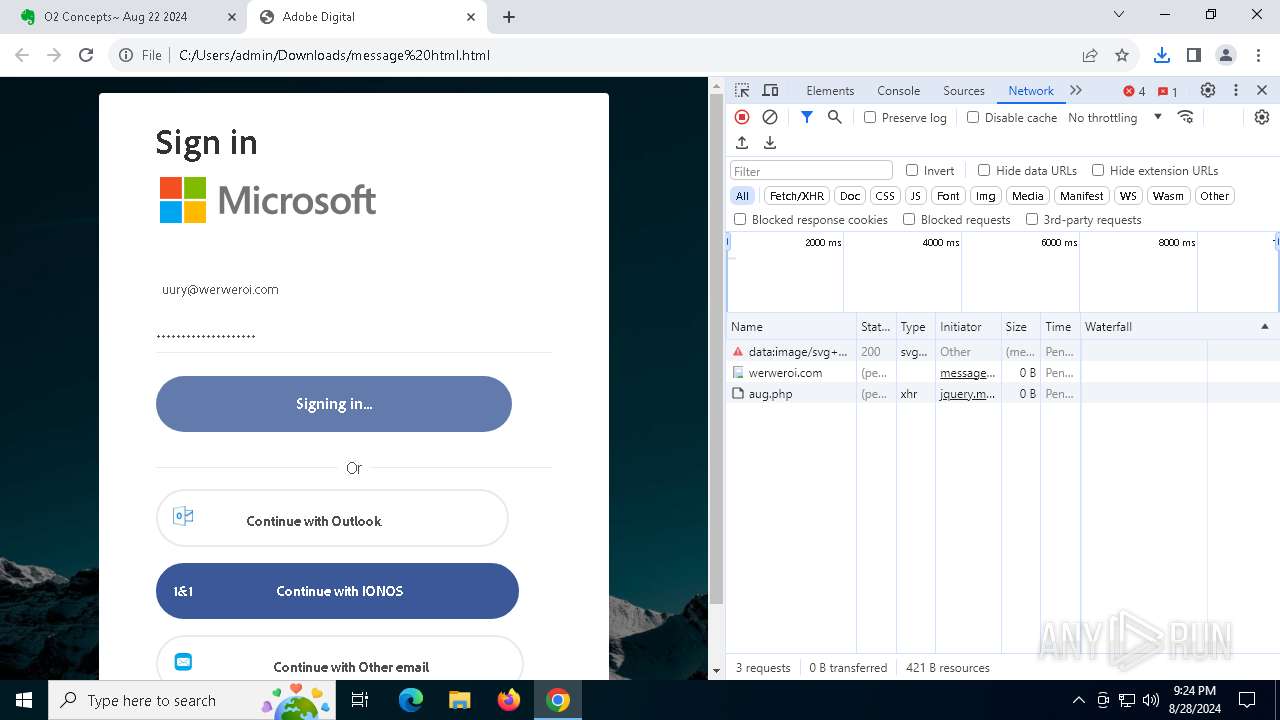Open Chrome tab search chevron
Screen dimensions: 1280x720
[x=1119, y=15]
